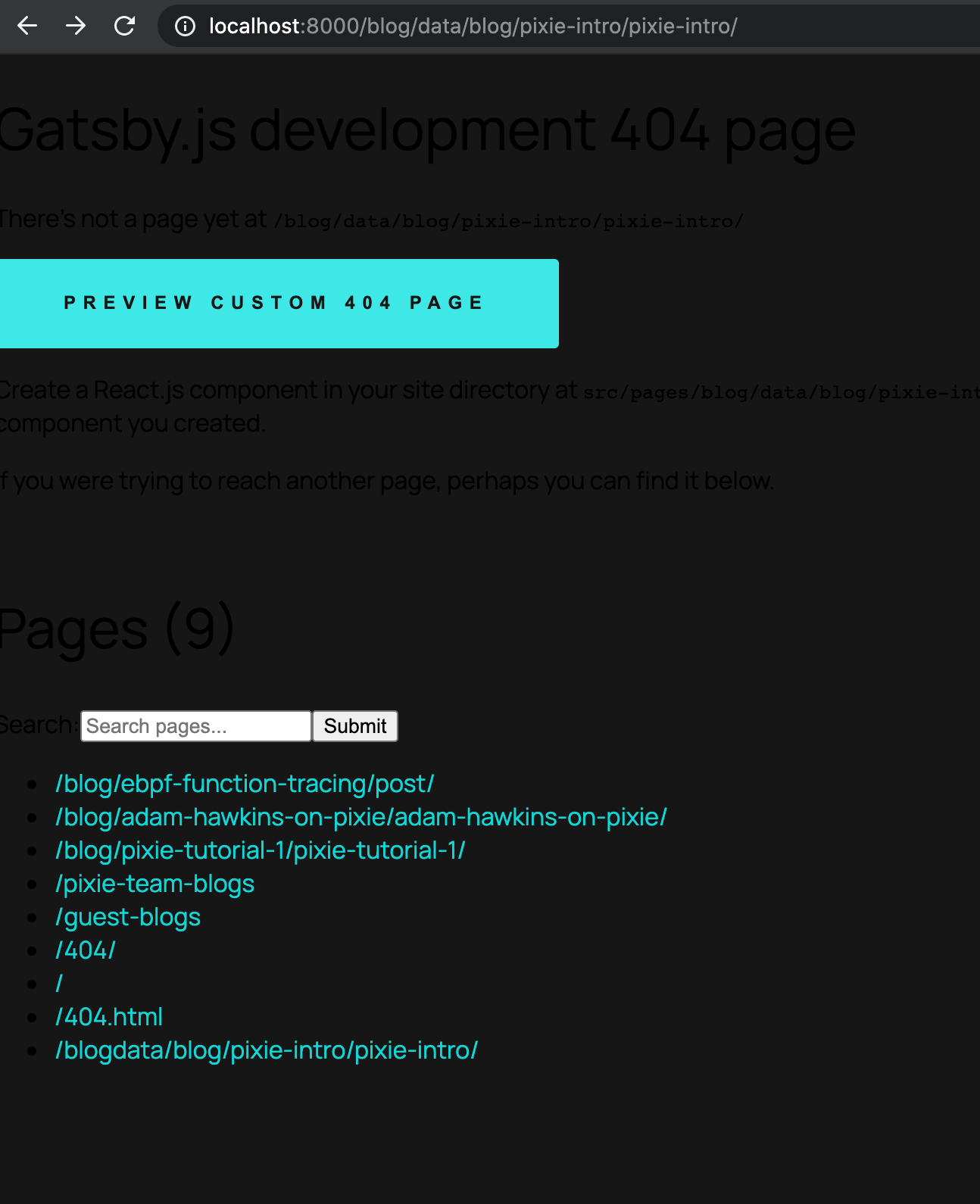
Task: Open the /404.html page link
Action: pyautogui.click(x=109, y=1017)
